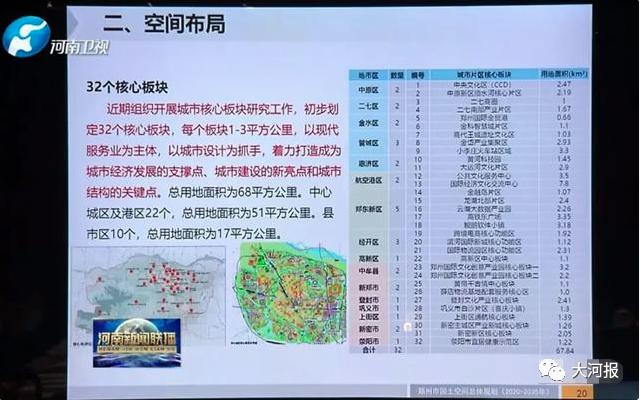Image resolution: width=640 pixels, height=400 pixels.
Task: Click the paragraph line starting 近期组织开展城市核心板块
Action: click(223, 109)
